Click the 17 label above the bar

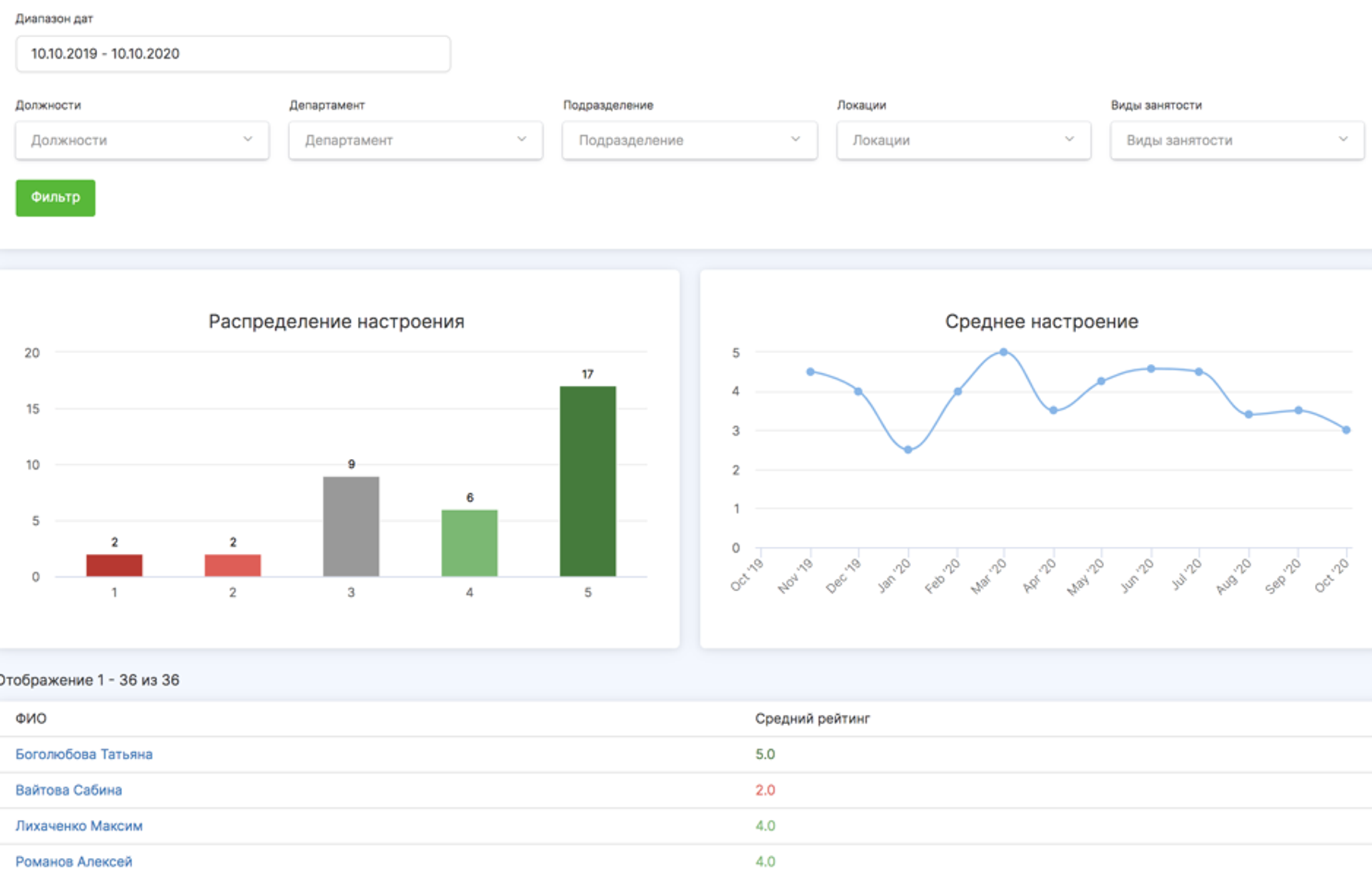tap(587, 374)
